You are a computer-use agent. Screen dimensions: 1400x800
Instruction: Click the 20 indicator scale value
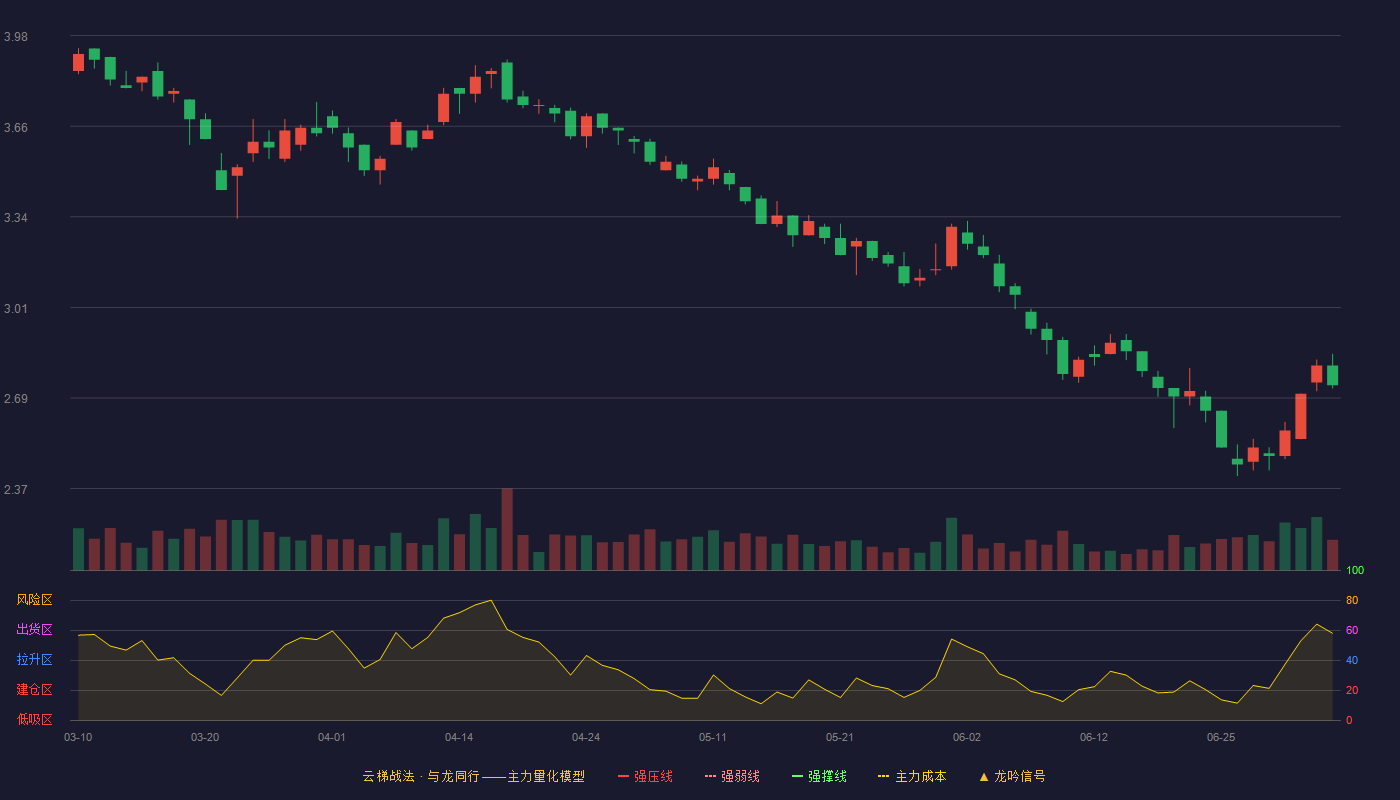tap(1352, 690)
